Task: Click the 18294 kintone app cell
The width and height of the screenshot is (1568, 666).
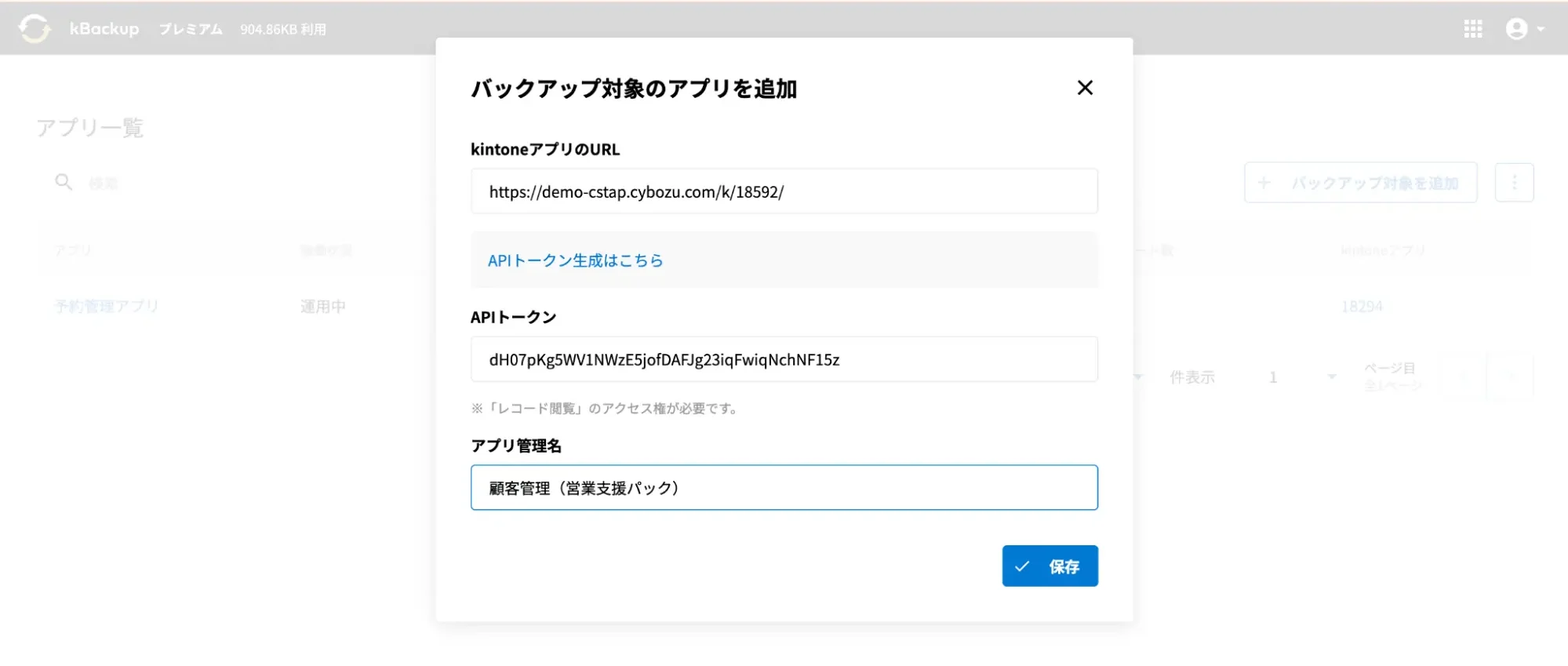Action: (x=1362, y=306)
